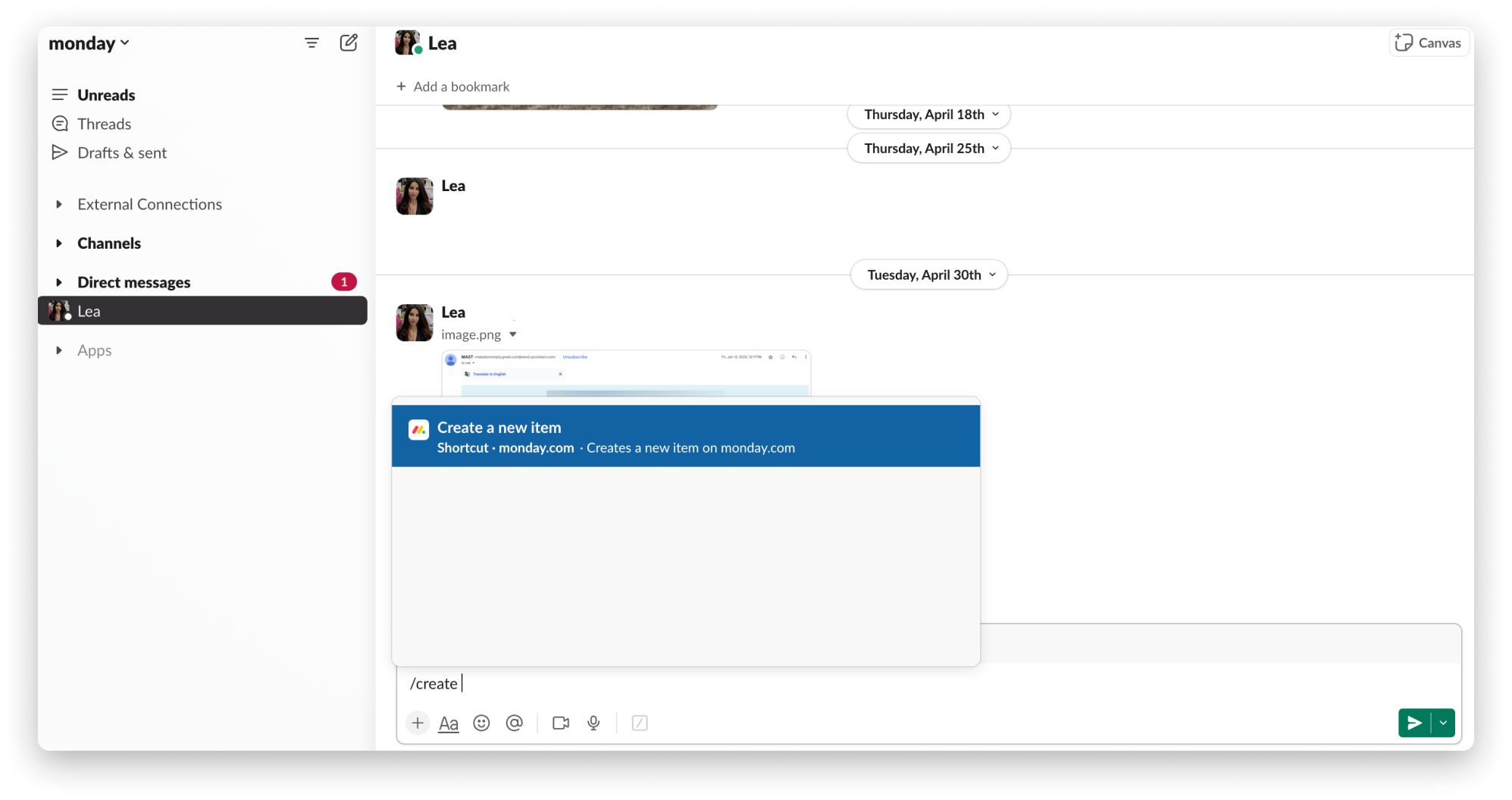This screenshot has height=800, width=1512.
Task: Open Lea's profile from conversation header
Action: (x=426, y=43)
